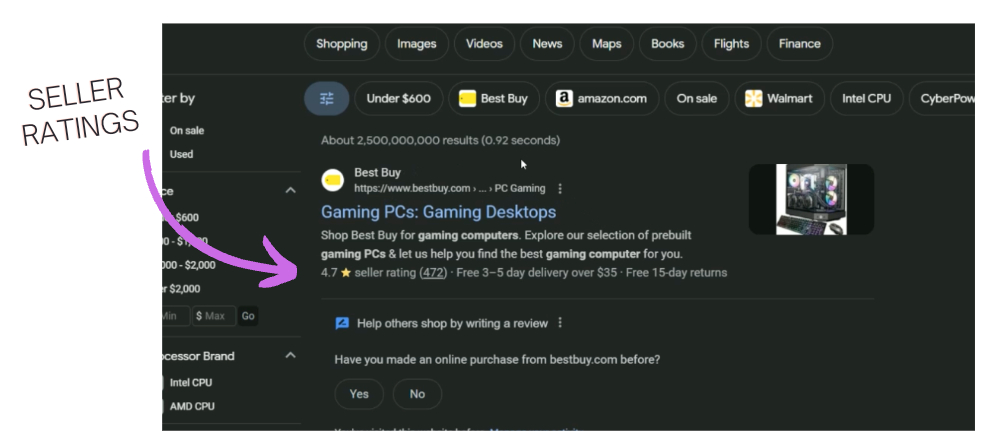Open the search filter tools icon

[x=327, y=99]
